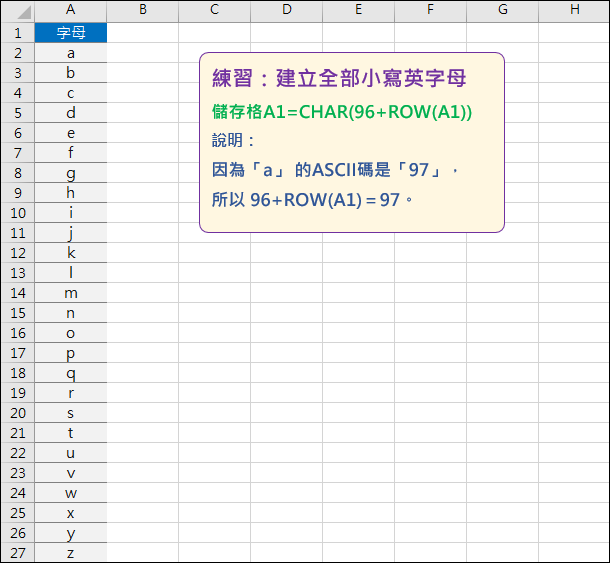Select cell containing letter b
Viewport: 610px width, 563px height.
[70, 73]
